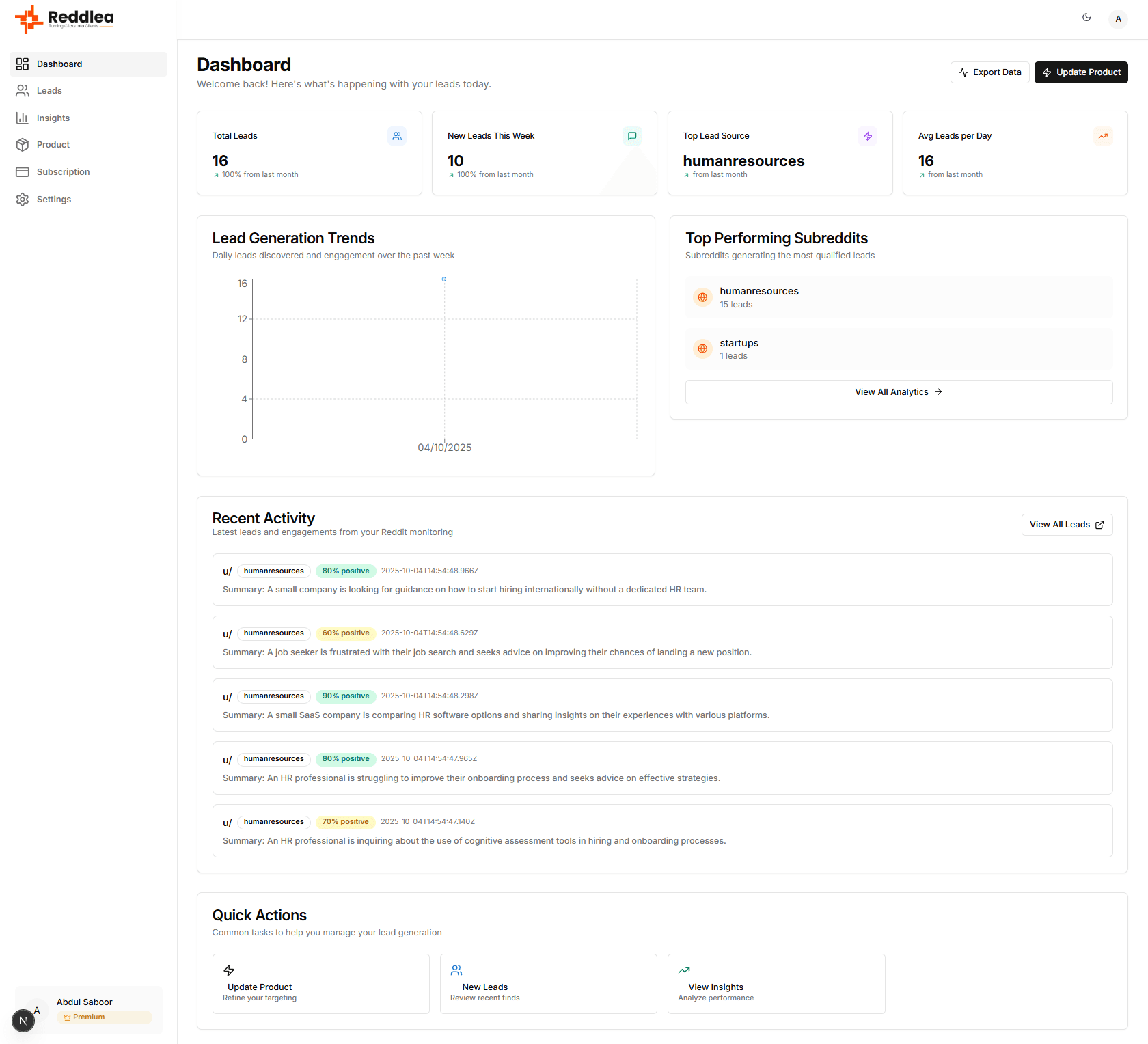Open the Leads page from sidebar
This screenshot has width=1148, height=1044.
(49, 91)
